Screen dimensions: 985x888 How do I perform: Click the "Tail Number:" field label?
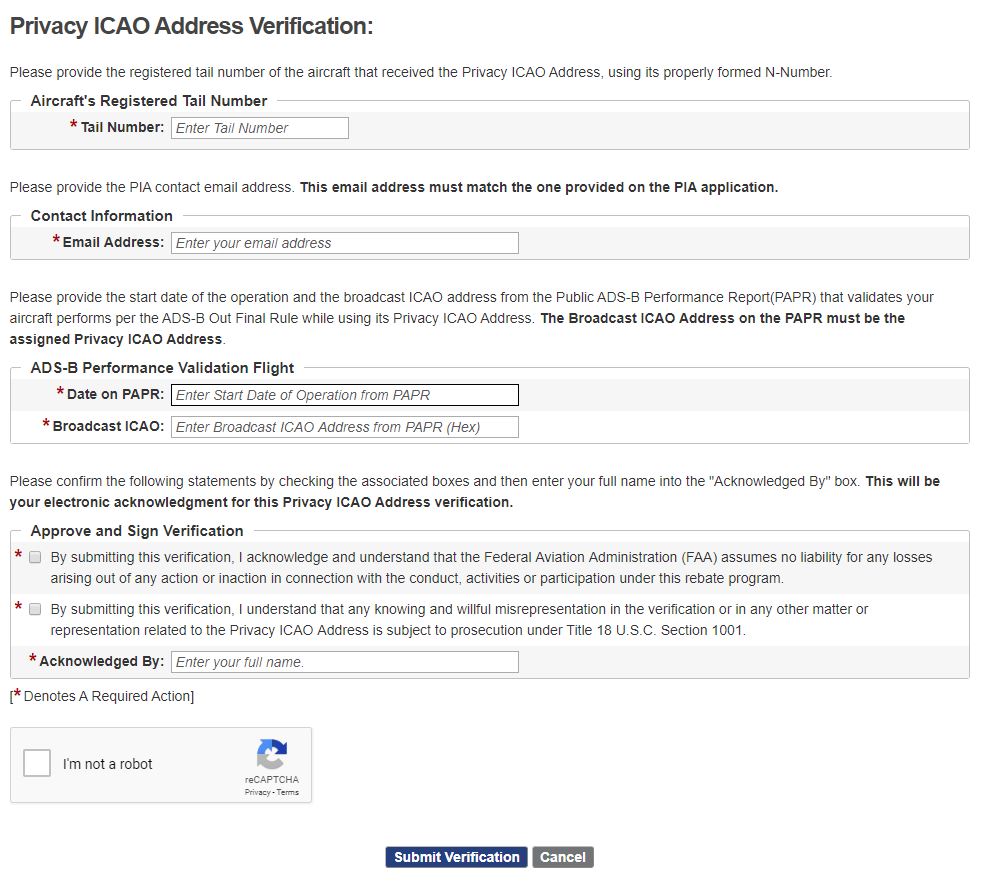click(122, 127)
